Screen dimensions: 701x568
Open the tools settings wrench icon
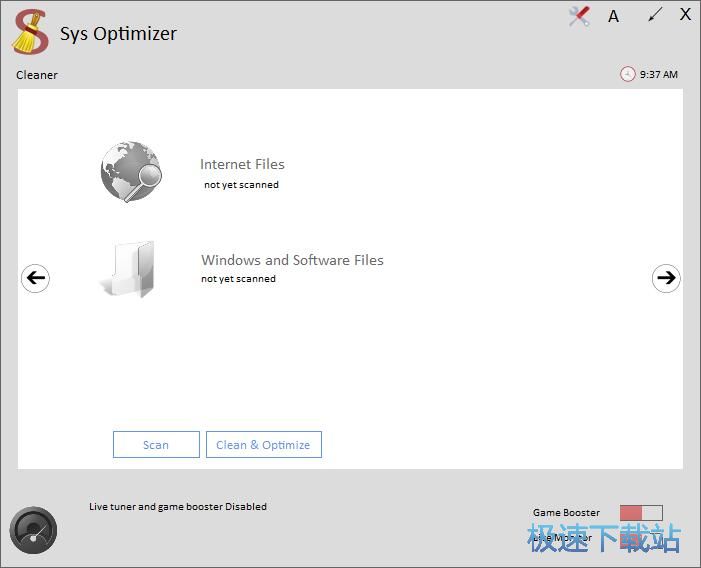579,17
